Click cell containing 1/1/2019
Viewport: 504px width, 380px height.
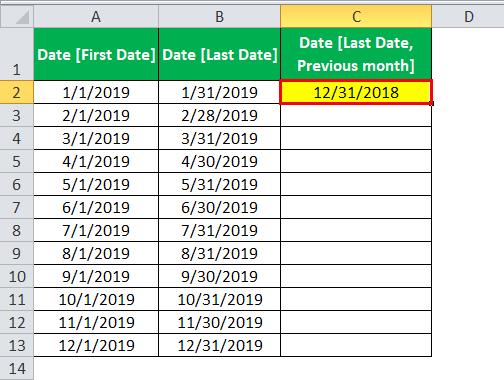96,92
